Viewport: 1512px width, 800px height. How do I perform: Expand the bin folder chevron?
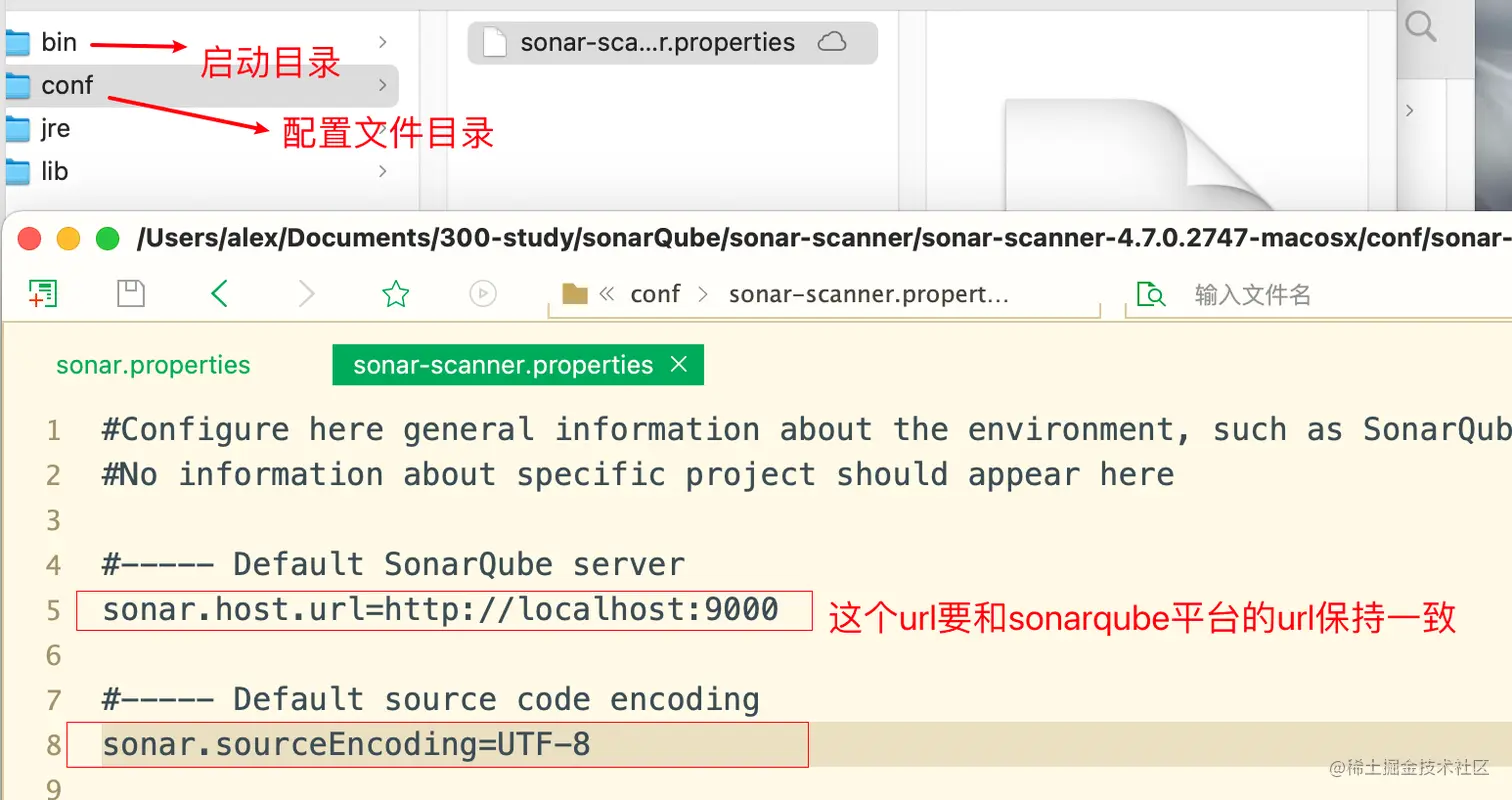point(383,42)
